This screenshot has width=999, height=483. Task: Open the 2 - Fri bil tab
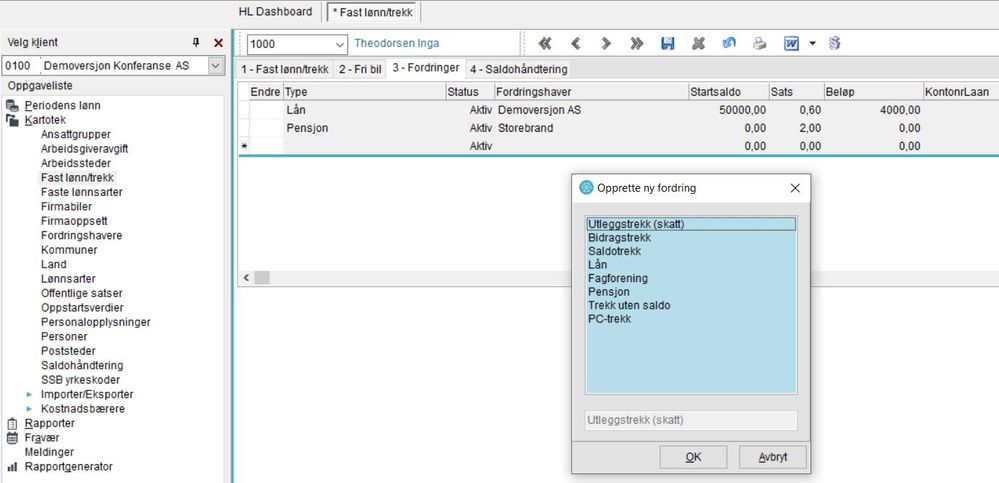coord(360,69)
